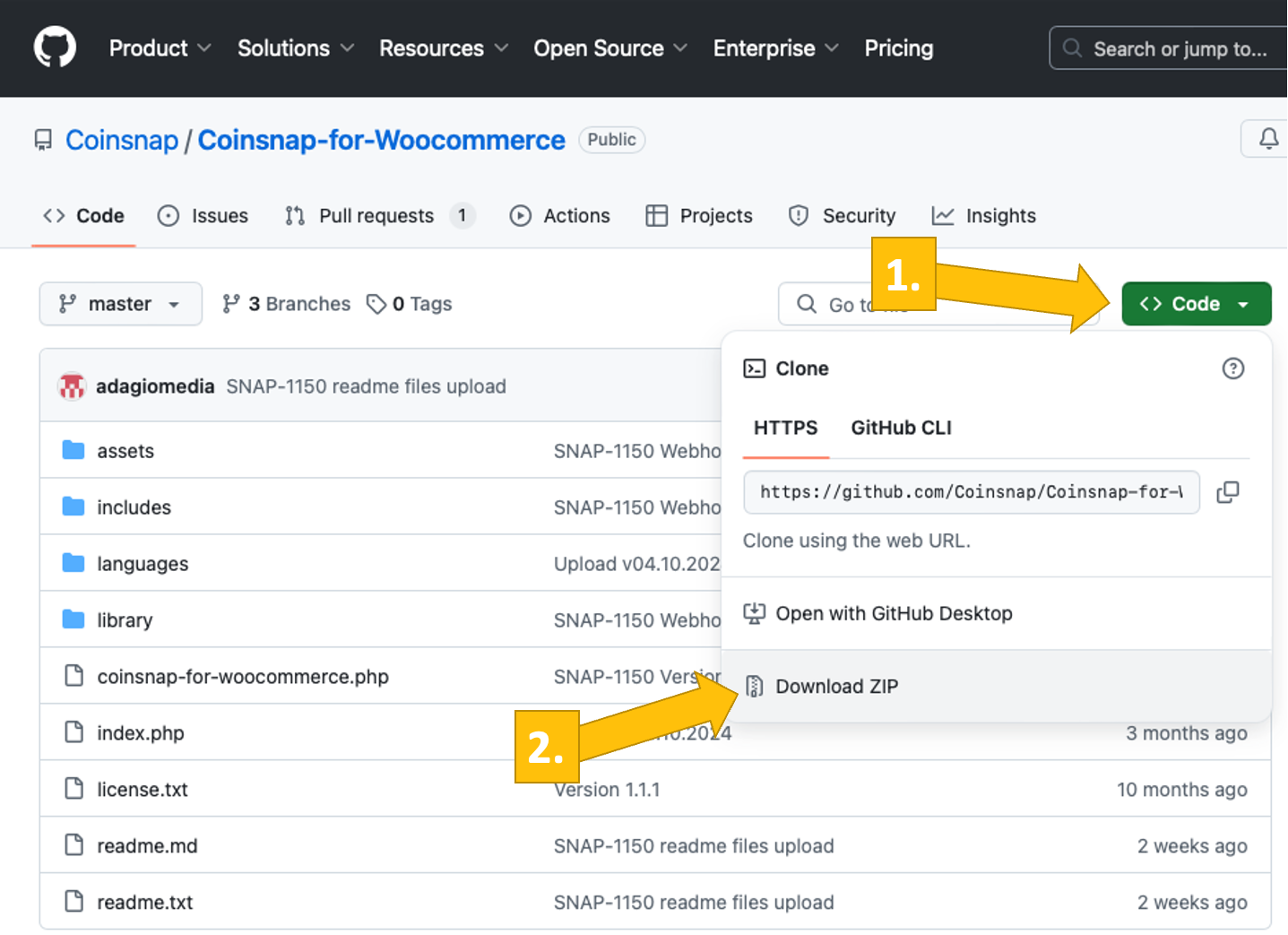1288x935 pixels.
Task: Click the includes folder icon
Action: [73, 506]
